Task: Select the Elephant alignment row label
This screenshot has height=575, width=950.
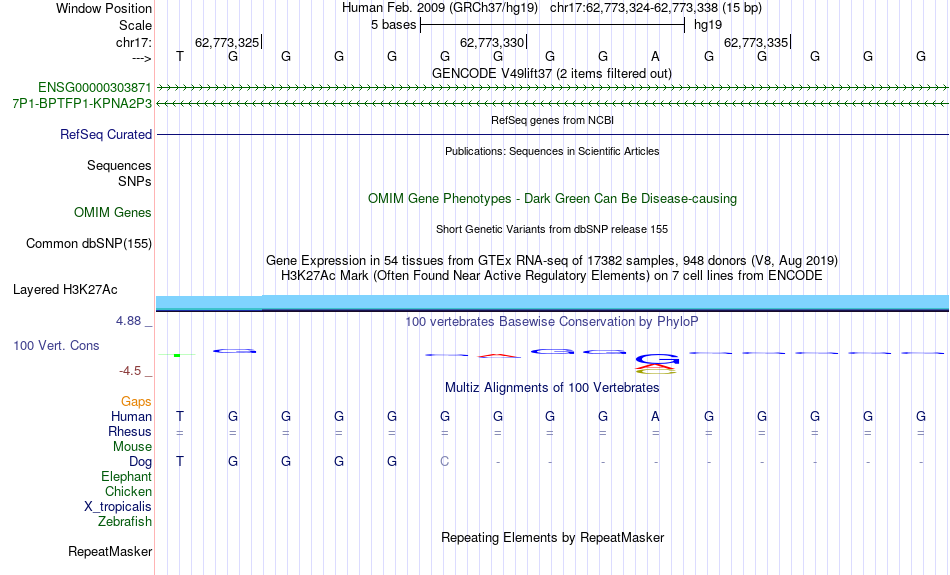Action: 127,477
